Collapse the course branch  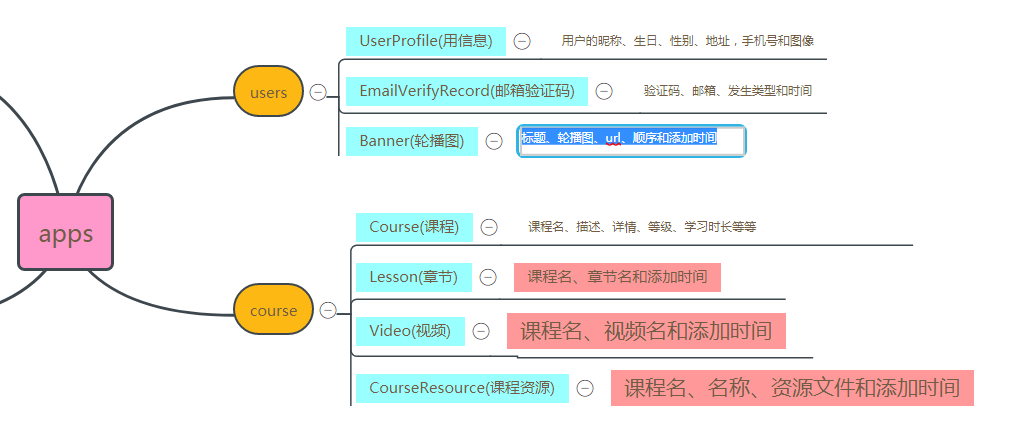pos(328,311)
